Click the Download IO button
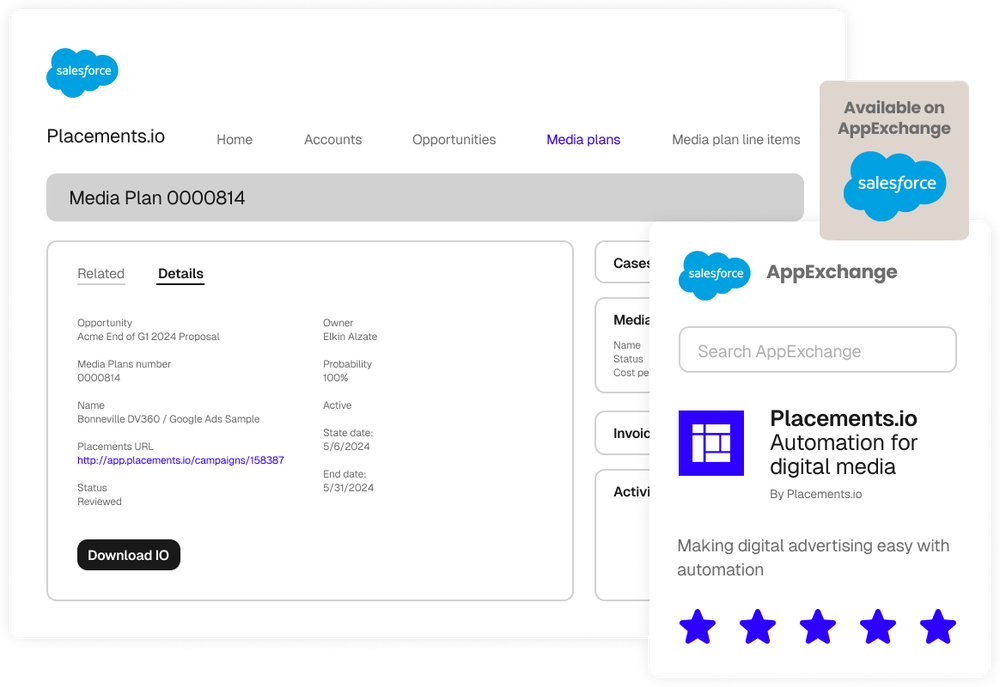The height and width of the screenshot is (687, 1000). point(128,555)
